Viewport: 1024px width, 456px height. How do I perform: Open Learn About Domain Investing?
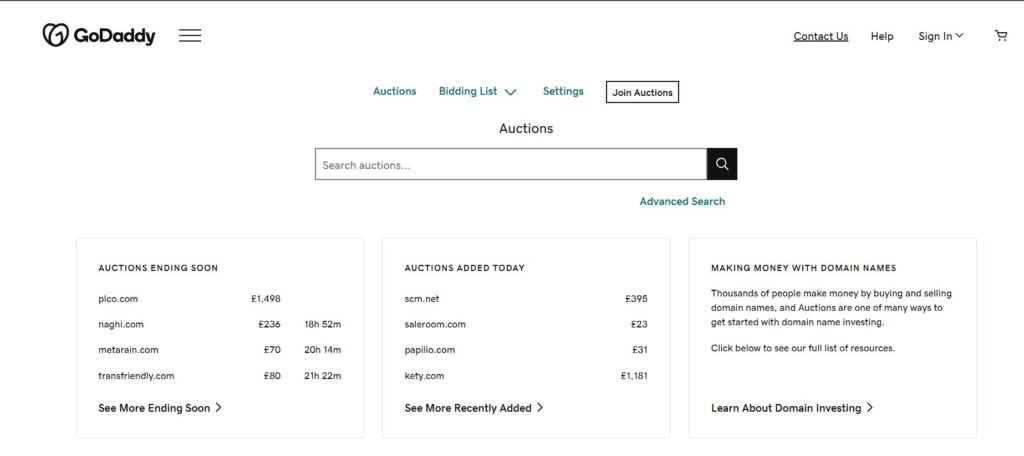click(792, 408)
